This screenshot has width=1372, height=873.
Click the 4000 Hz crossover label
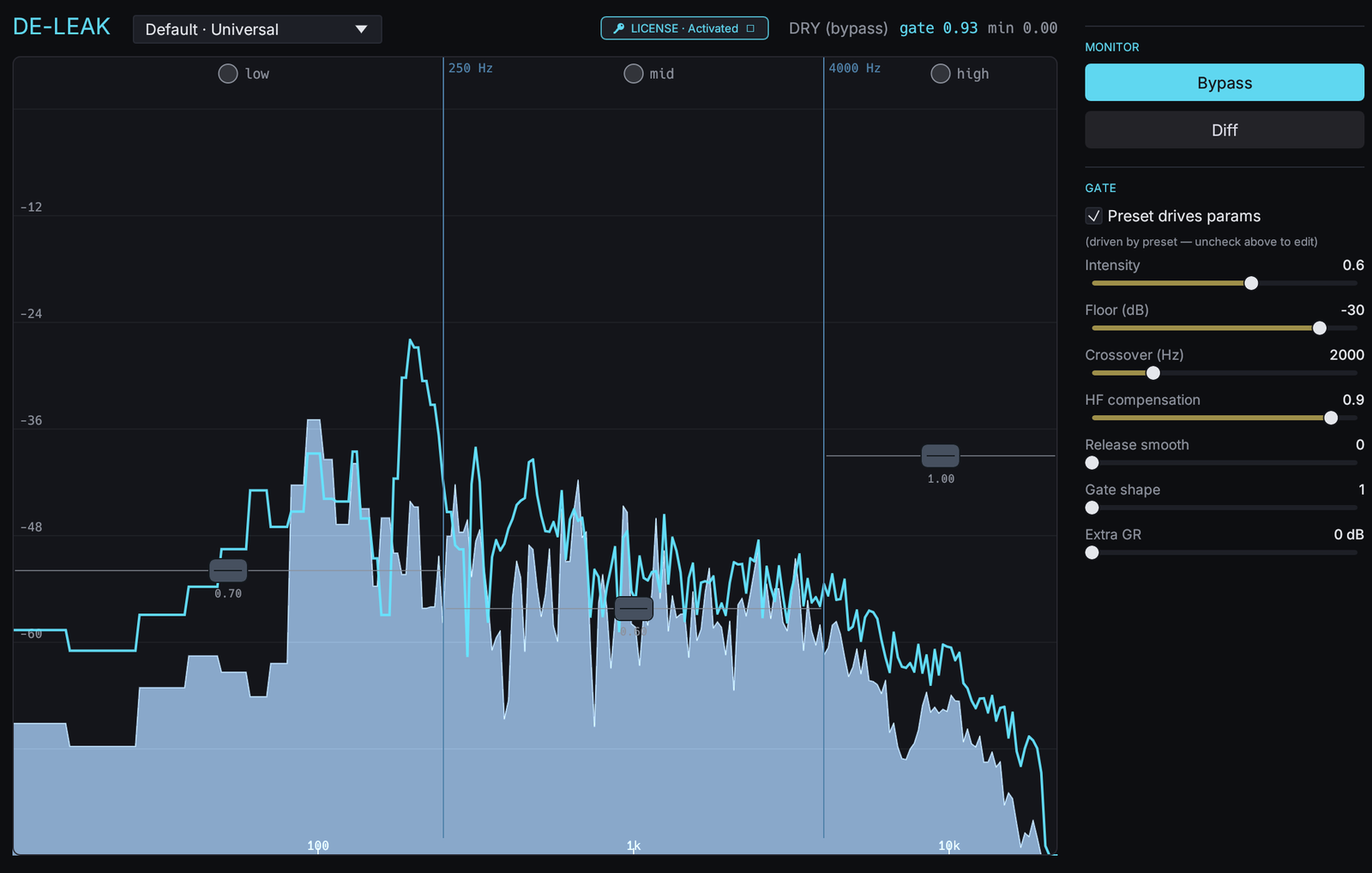point(854,68)
